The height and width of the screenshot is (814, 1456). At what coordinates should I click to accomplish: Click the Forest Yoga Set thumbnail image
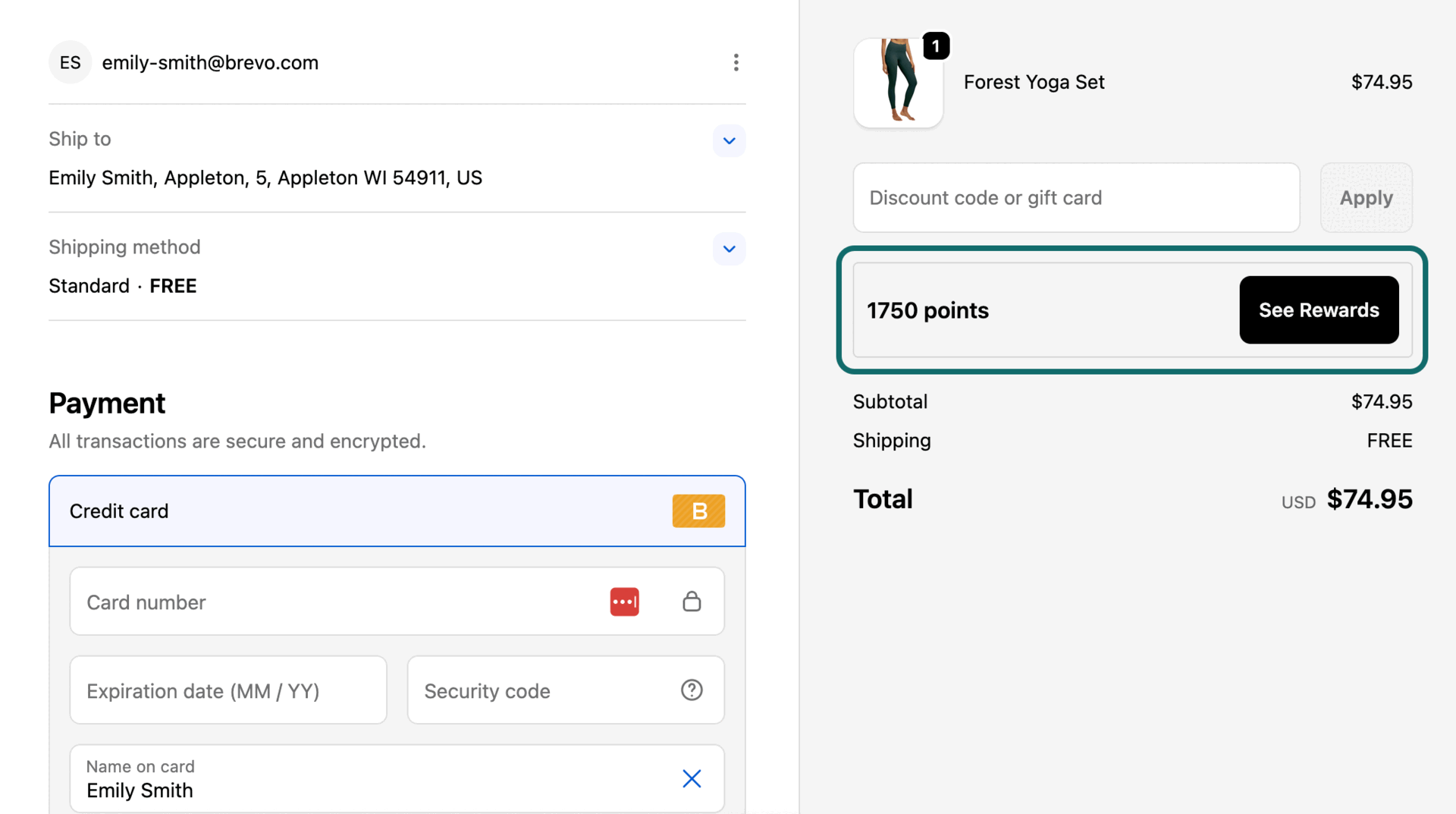pos(898,83)
